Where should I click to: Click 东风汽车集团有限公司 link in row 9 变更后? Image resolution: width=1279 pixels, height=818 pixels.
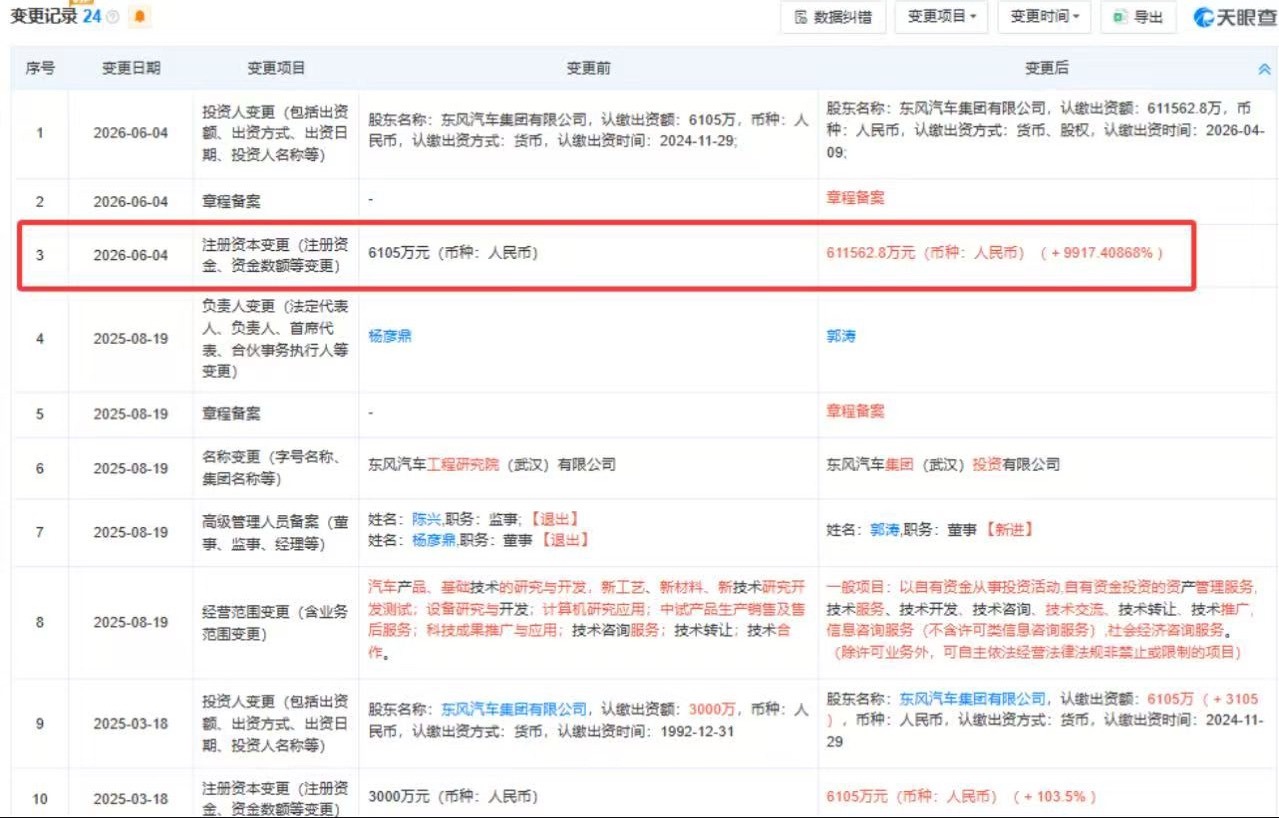[x=973, y=699]
